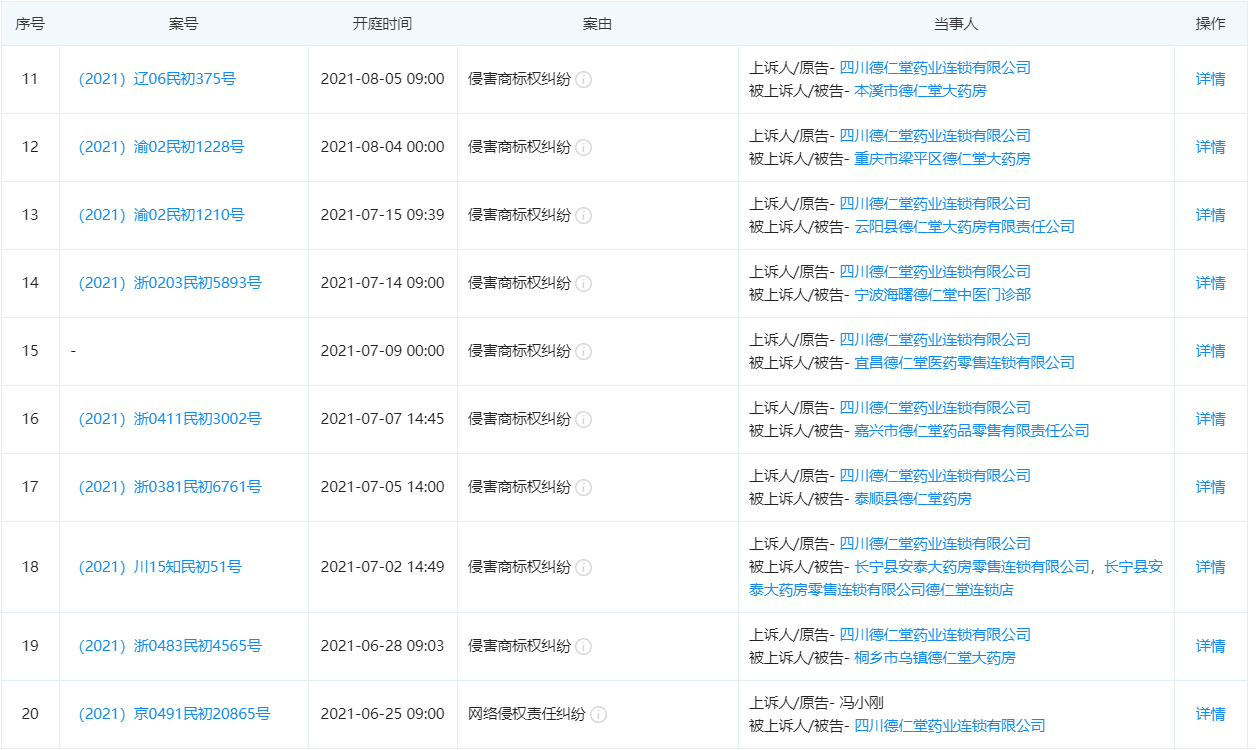This screenshot has width=1256, height=750.
Task: Open case (2021) 渝02民初1210号
Action: click(161, 215)
